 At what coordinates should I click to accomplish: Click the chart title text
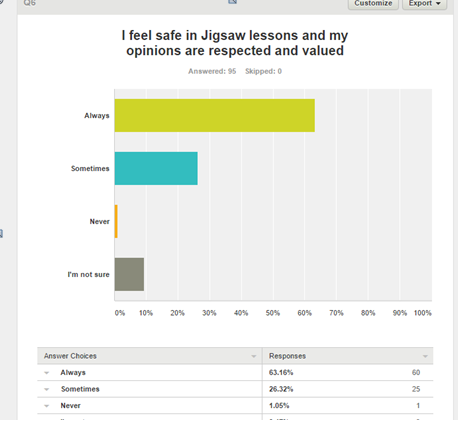(x=235, y=43)
